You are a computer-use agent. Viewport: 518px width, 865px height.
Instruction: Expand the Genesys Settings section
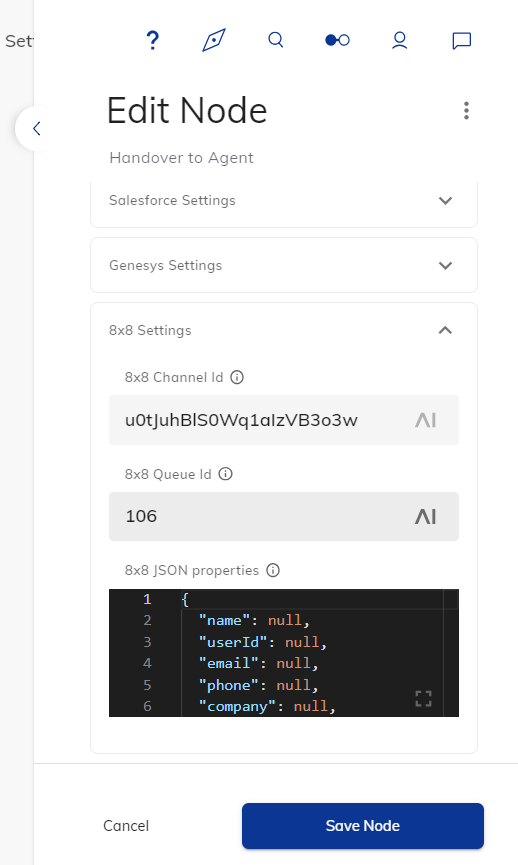coord(284,265)
